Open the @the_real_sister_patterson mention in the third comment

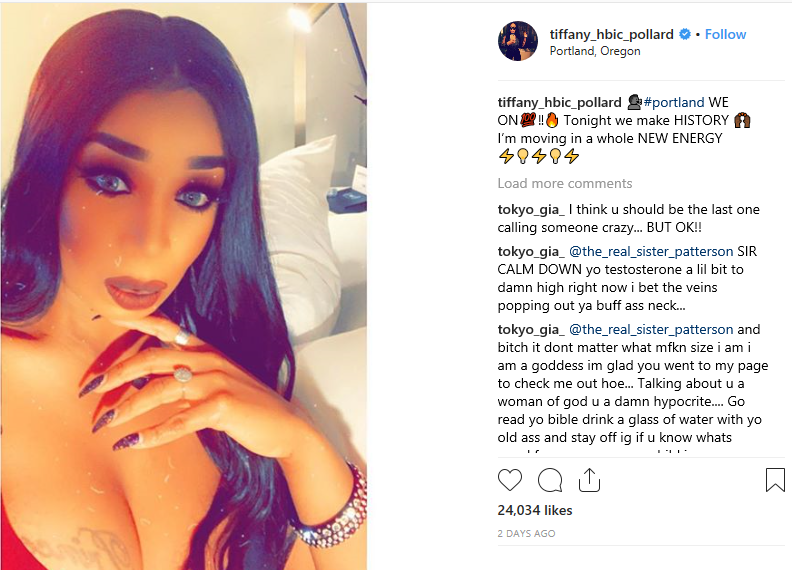pyautogui.click(x=651, y=329)
